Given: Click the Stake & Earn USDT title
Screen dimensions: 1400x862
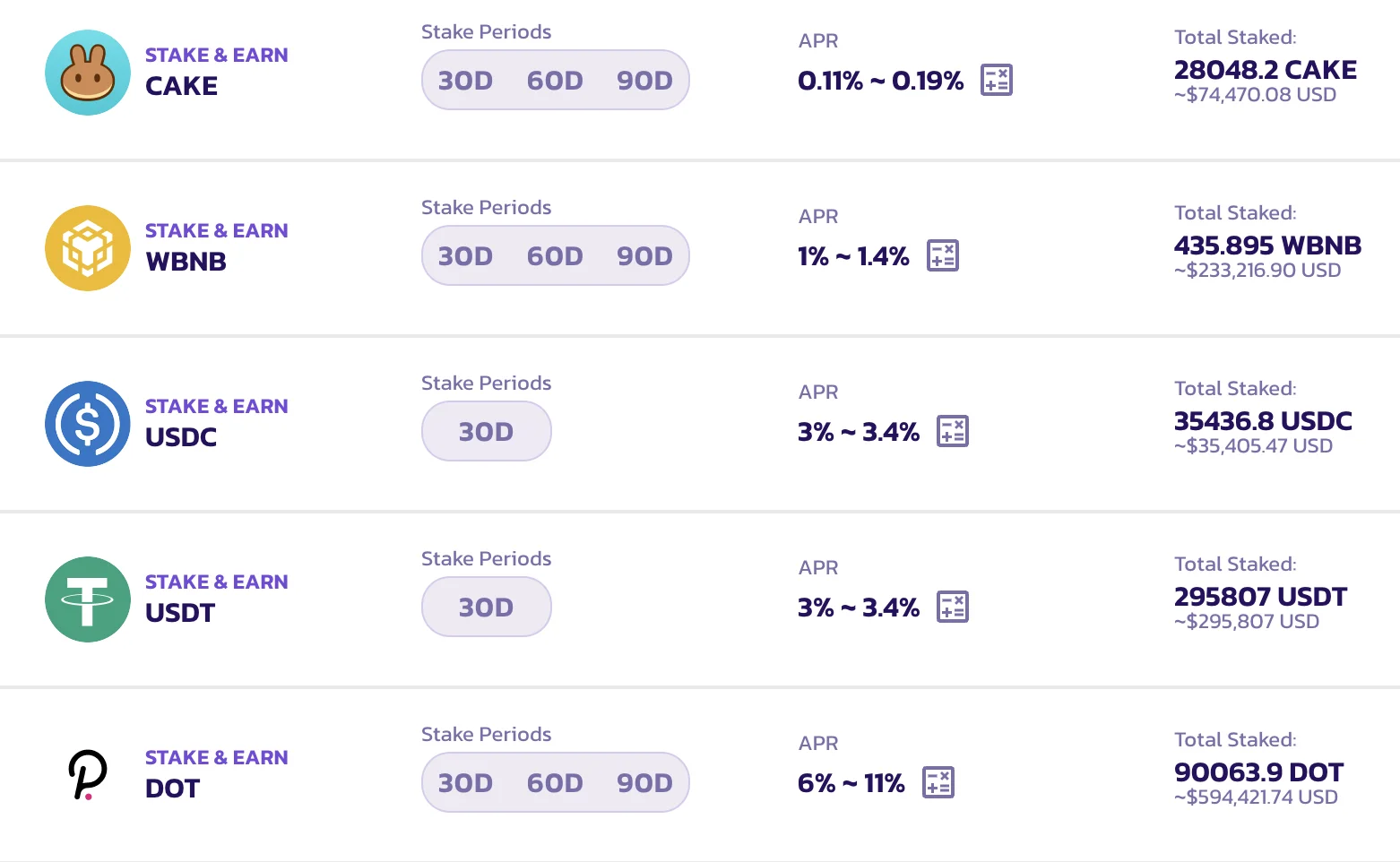Looking at the screenshot, I should coord(216,598).
